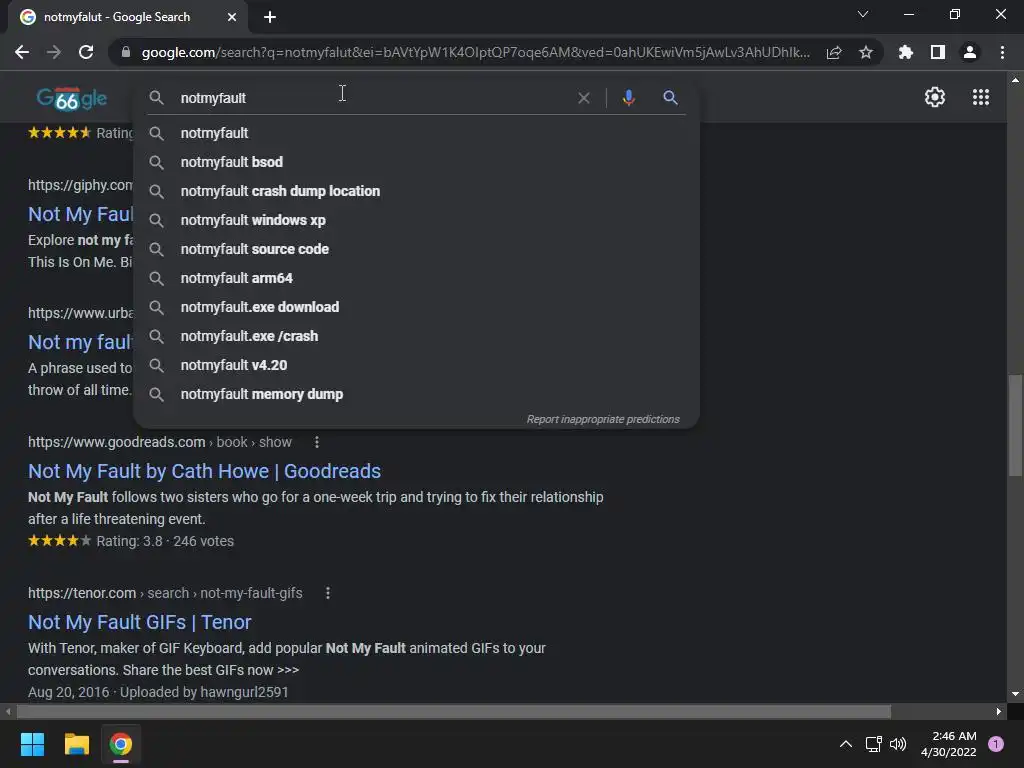Share this page from the address bar

coord(834,52)
